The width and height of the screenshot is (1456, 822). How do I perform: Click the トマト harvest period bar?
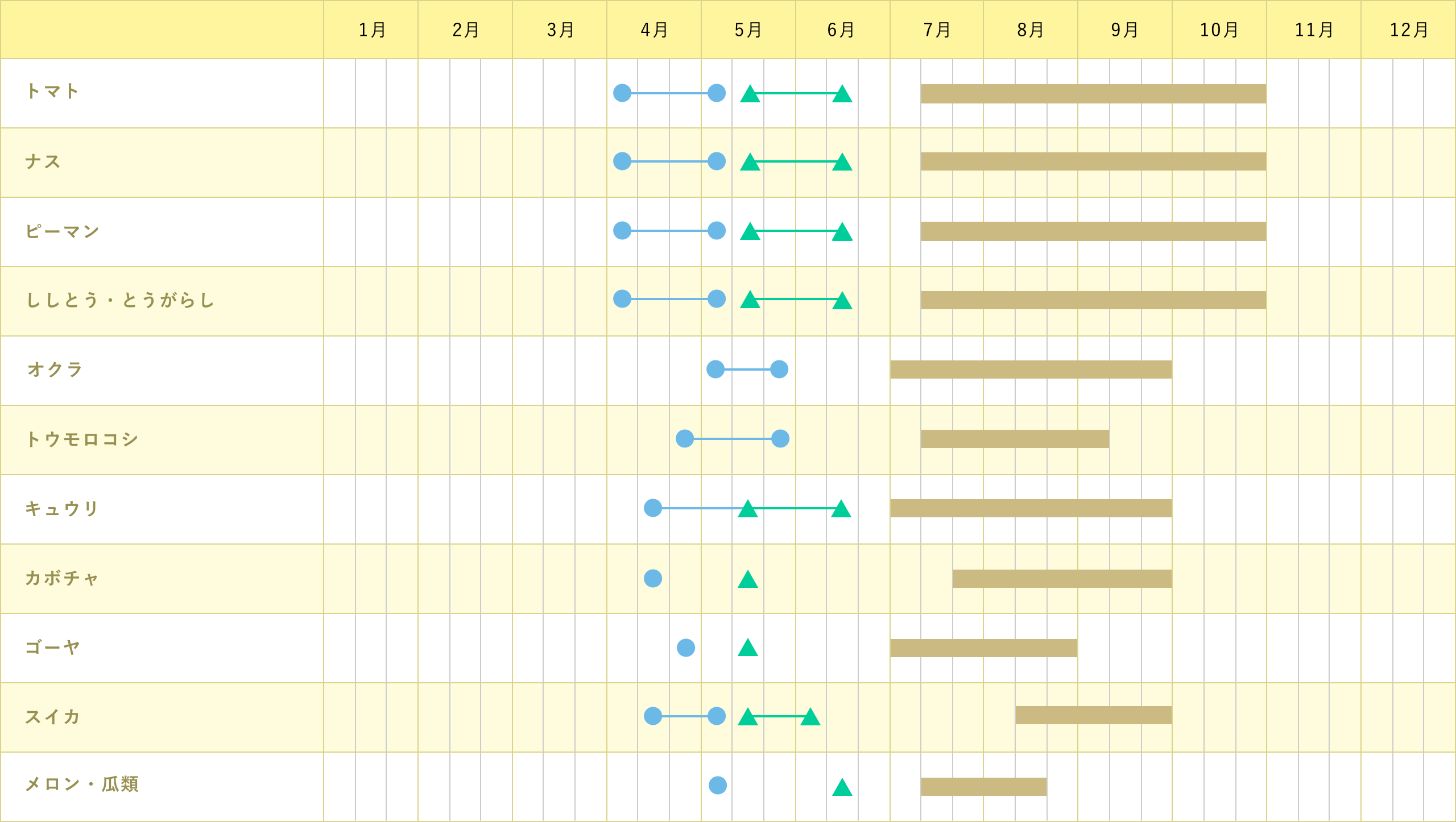1093,94
